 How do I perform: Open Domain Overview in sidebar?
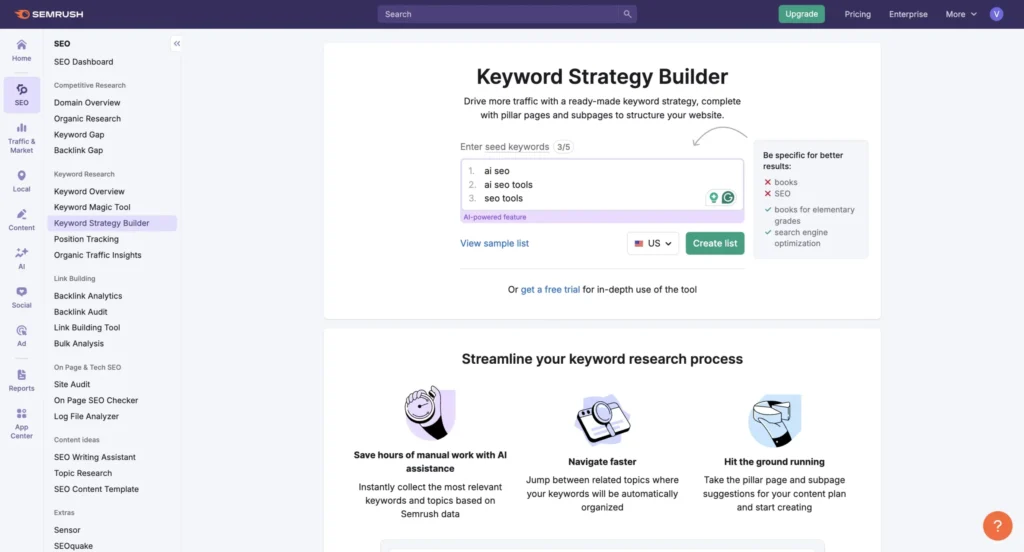point(87,103)
